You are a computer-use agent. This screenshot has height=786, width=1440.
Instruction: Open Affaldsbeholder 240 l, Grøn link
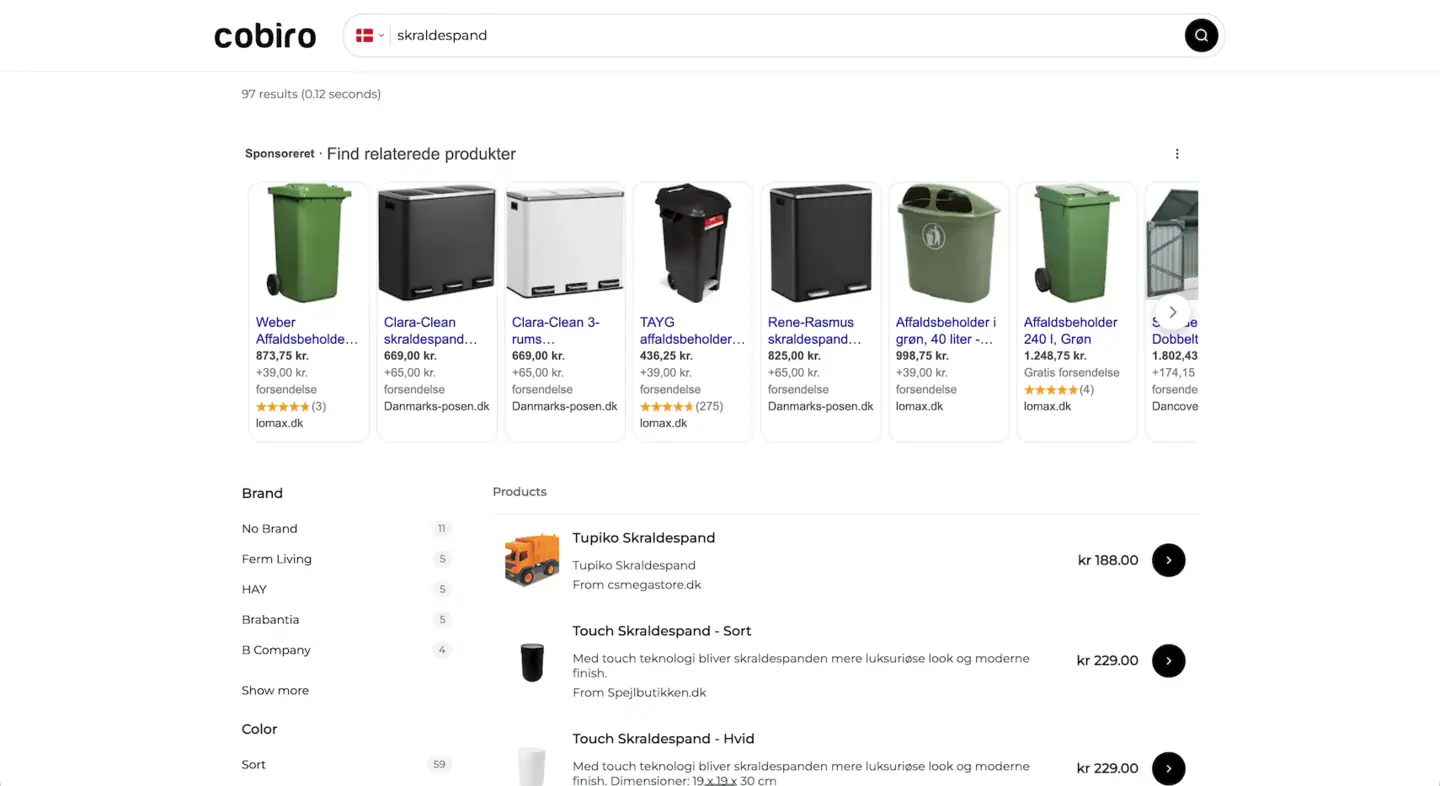(1070, 331)
